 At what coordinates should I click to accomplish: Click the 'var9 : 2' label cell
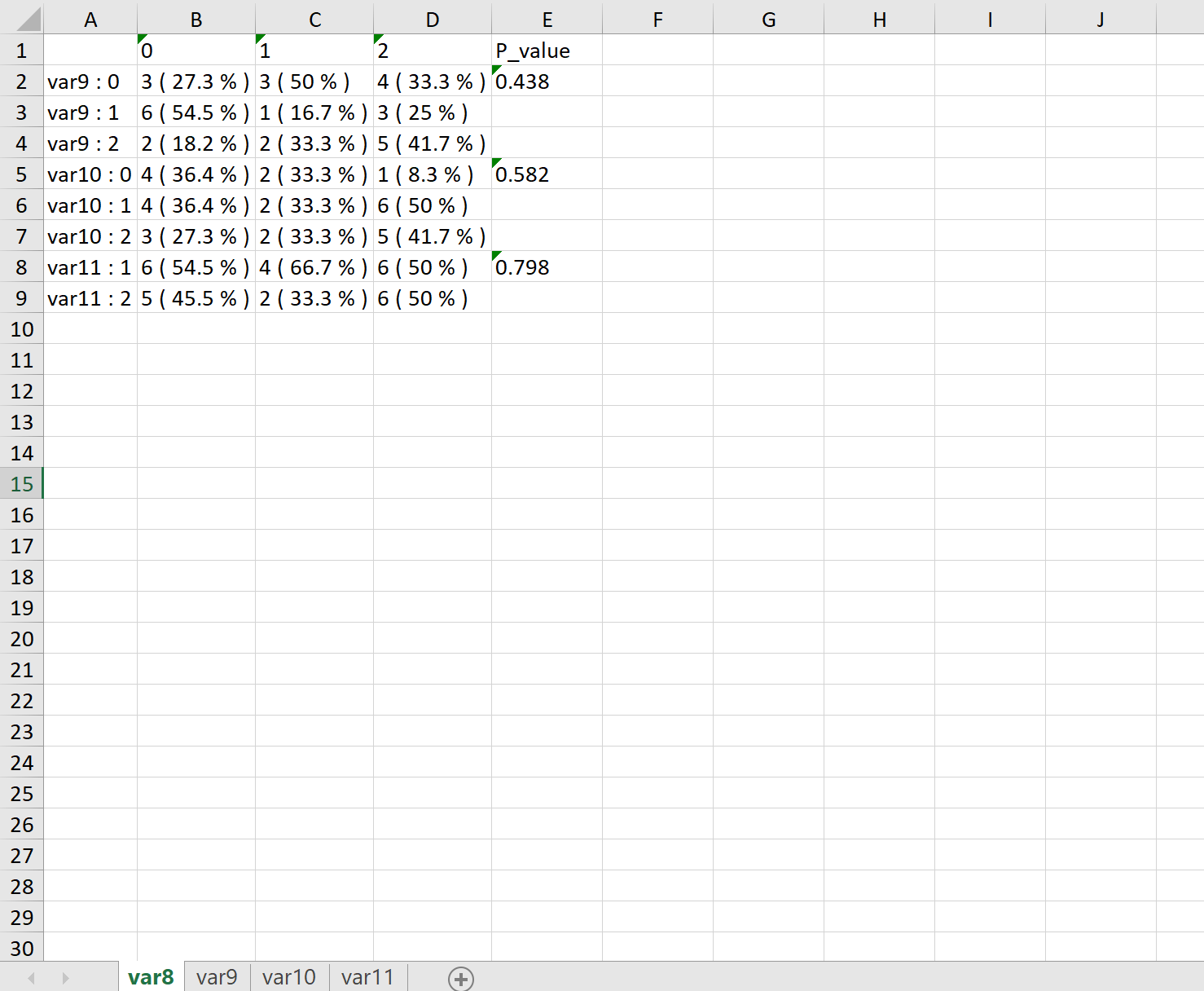click(x=90, y=143)
